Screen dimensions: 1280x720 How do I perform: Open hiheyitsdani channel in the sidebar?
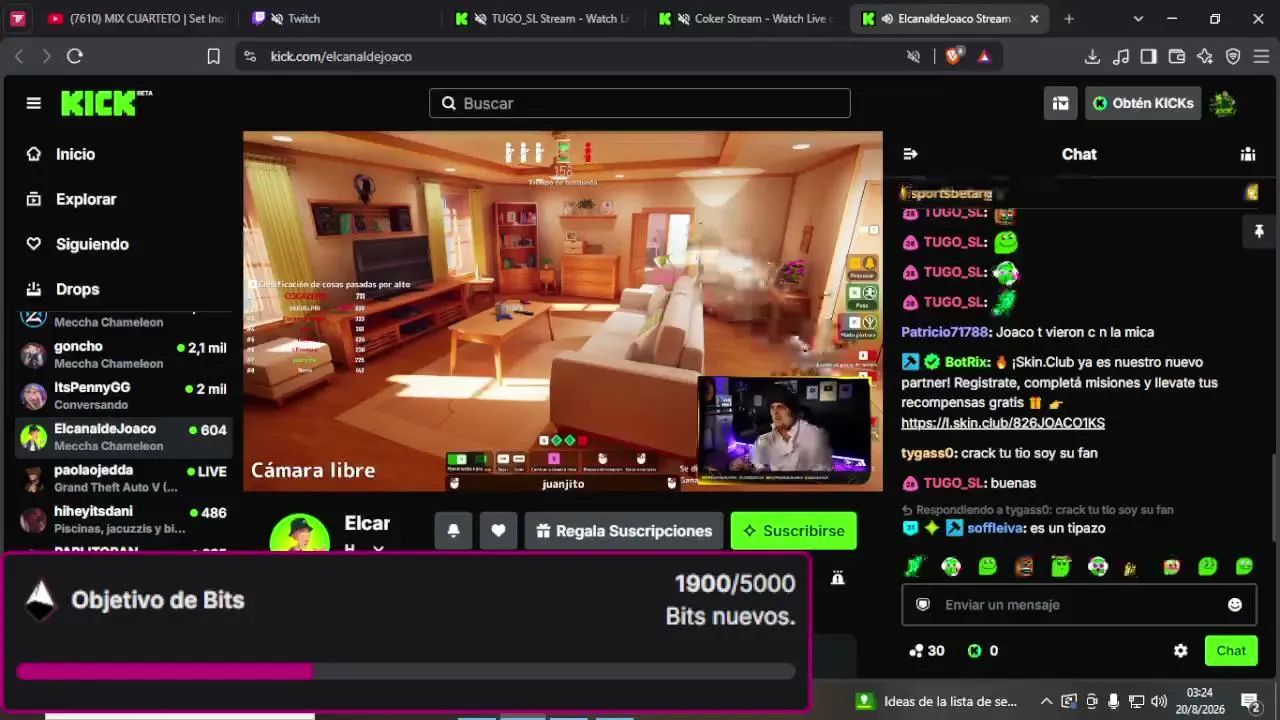coord(124,520)
